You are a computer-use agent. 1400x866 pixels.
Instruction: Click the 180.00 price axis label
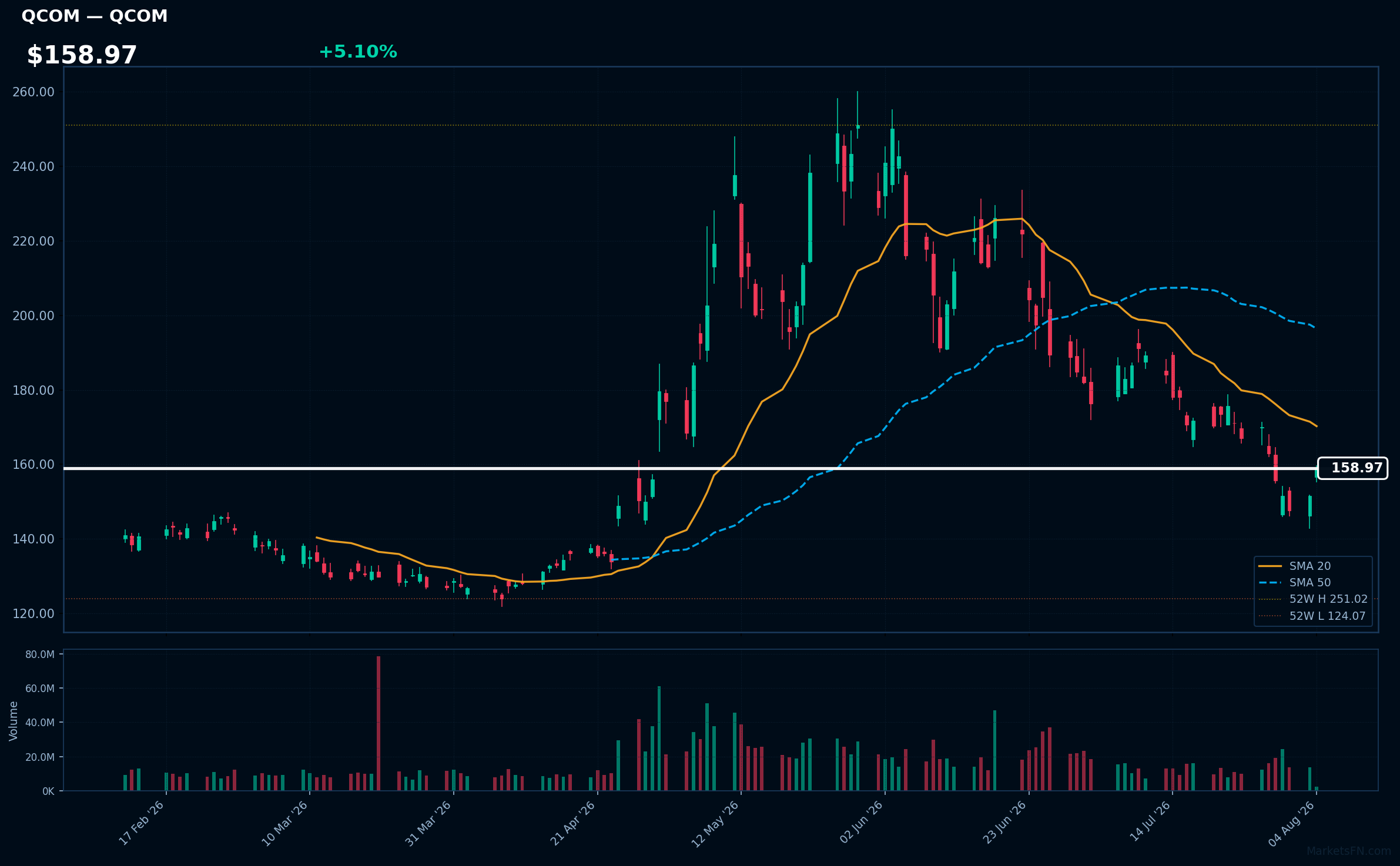point(34,391)
